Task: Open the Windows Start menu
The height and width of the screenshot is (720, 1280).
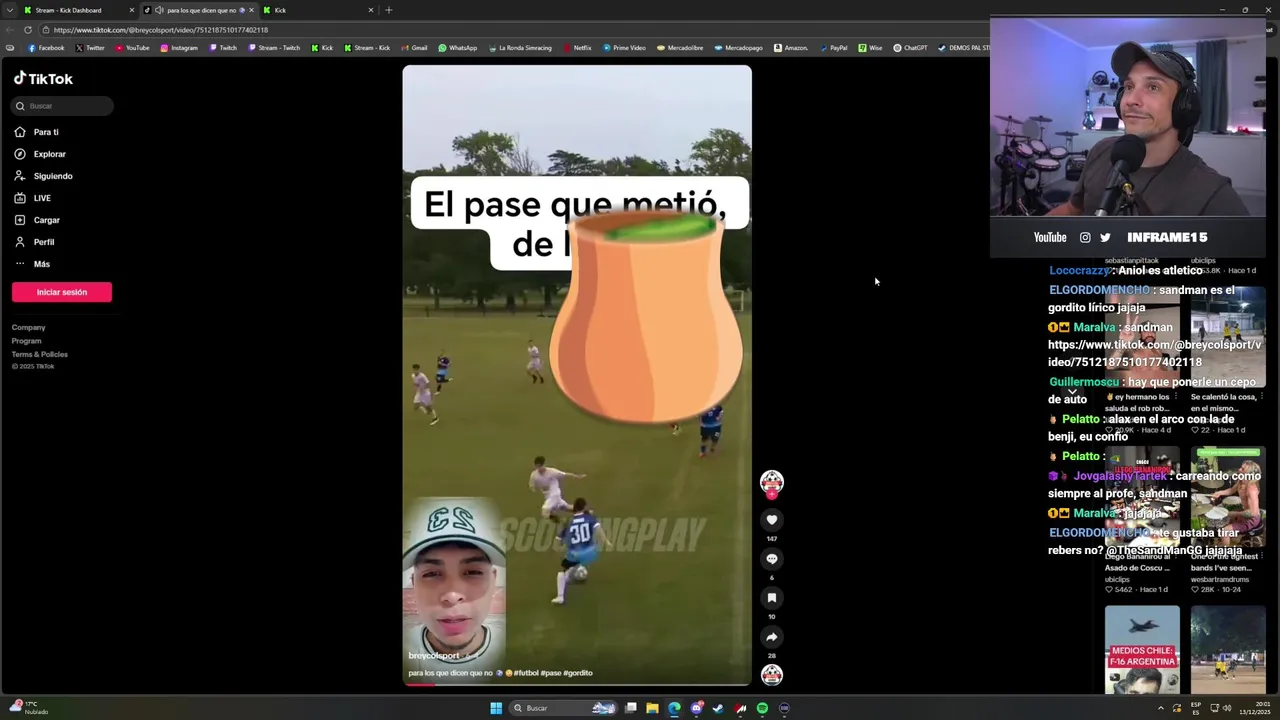Action: pyautogui.click(x=496, y=708)
